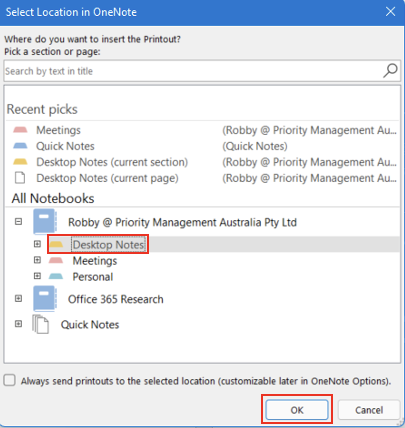Screen dimensions: 405x428
Task: Click the Cancel button
Action: point(369,410)
